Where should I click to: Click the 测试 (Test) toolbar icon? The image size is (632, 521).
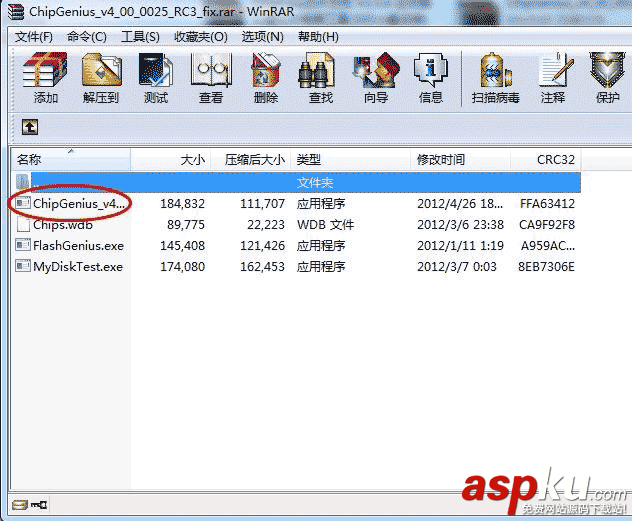[x=156, y=70]
